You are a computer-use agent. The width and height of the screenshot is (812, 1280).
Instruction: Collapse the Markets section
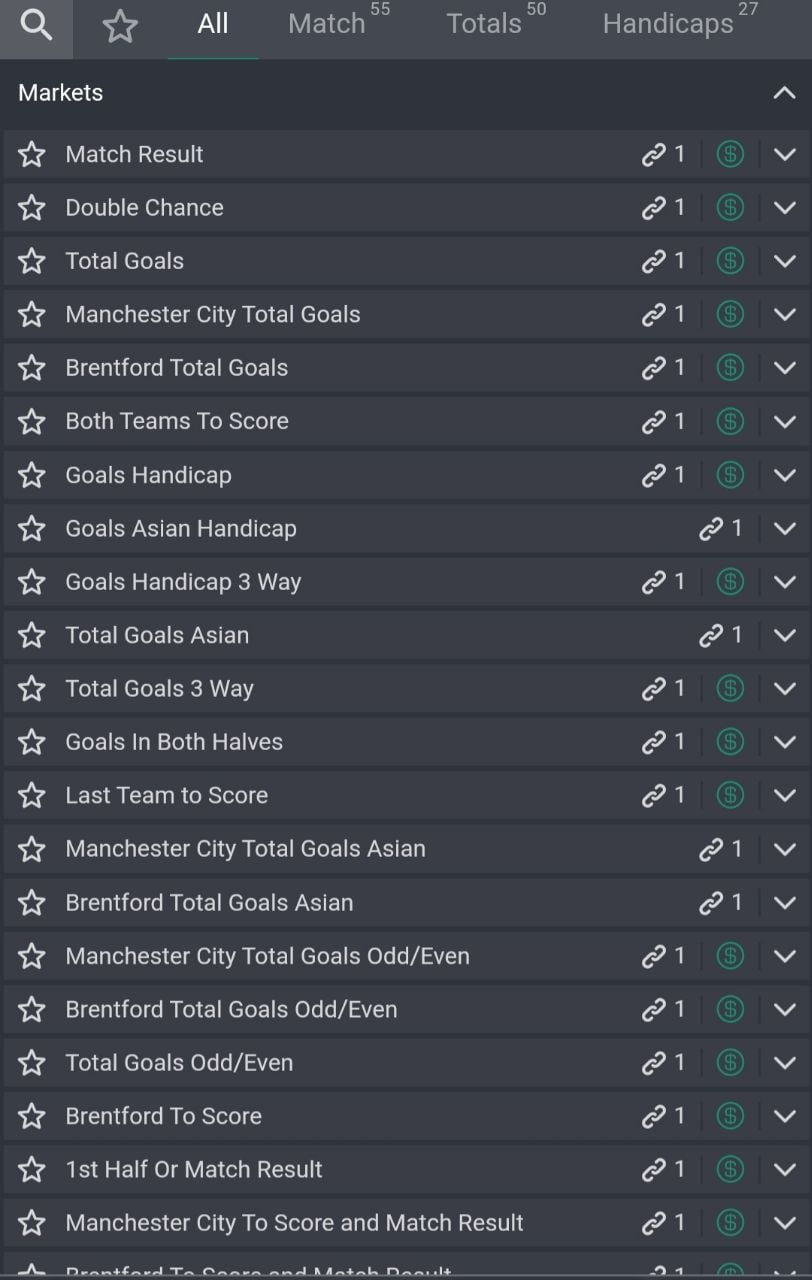784,93
